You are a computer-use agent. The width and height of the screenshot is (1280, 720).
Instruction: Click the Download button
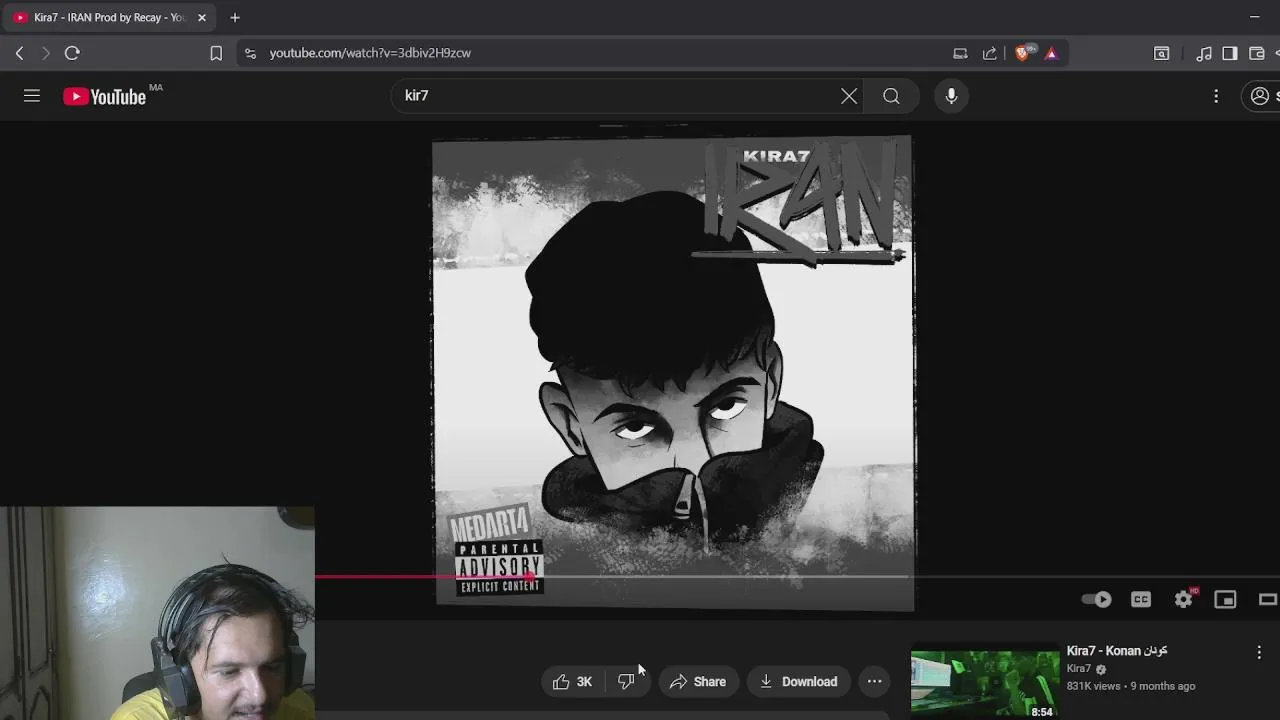point(798,682)
